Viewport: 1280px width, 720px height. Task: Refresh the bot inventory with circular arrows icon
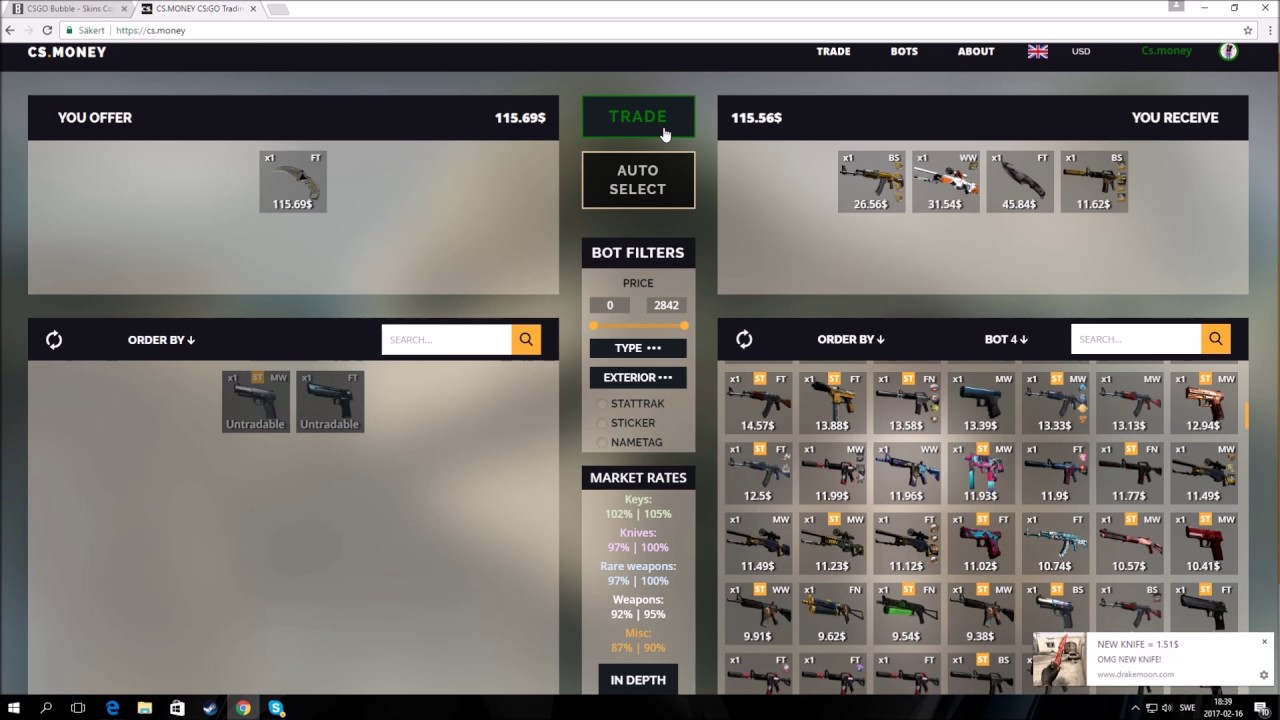click(744, 340)
